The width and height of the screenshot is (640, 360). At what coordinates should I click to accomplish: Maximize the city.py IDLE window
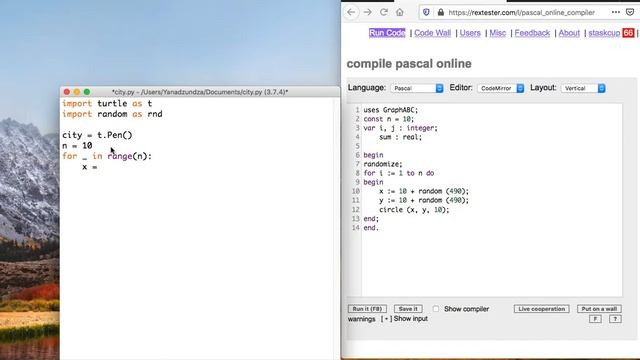87,92
